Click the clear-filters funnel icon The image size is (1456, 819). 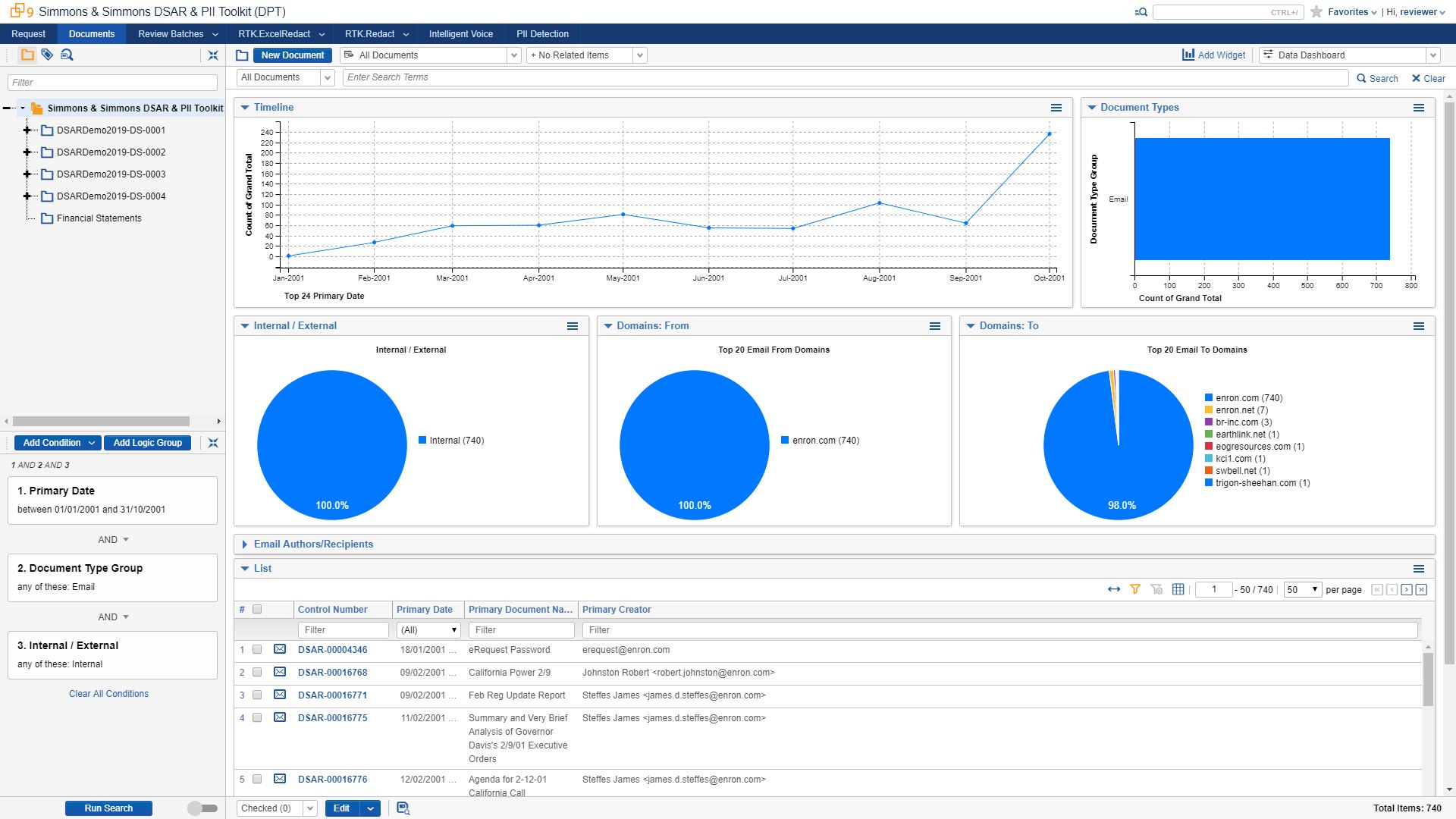tap(1156, 589)
